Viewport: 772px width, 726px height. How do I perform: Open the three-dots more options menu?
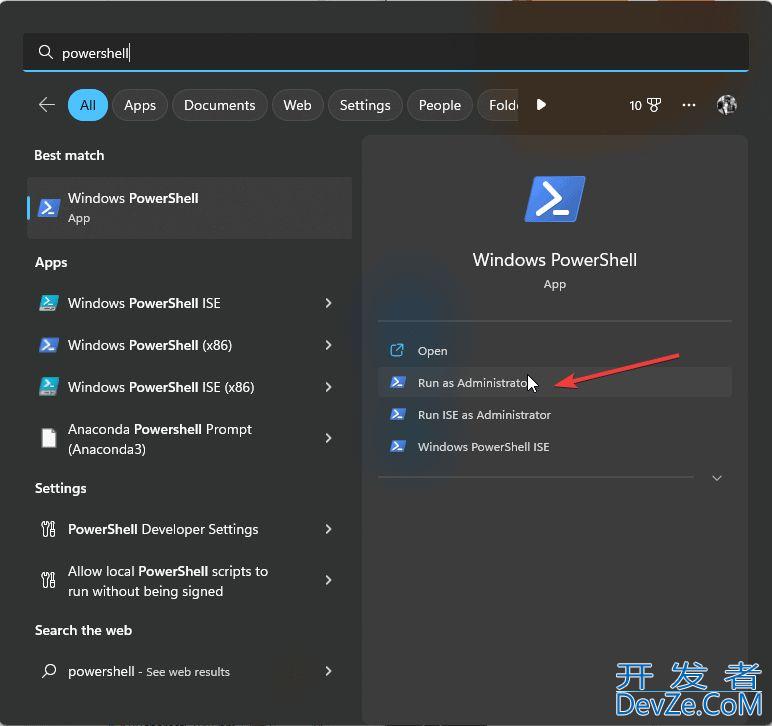[689, 105]
